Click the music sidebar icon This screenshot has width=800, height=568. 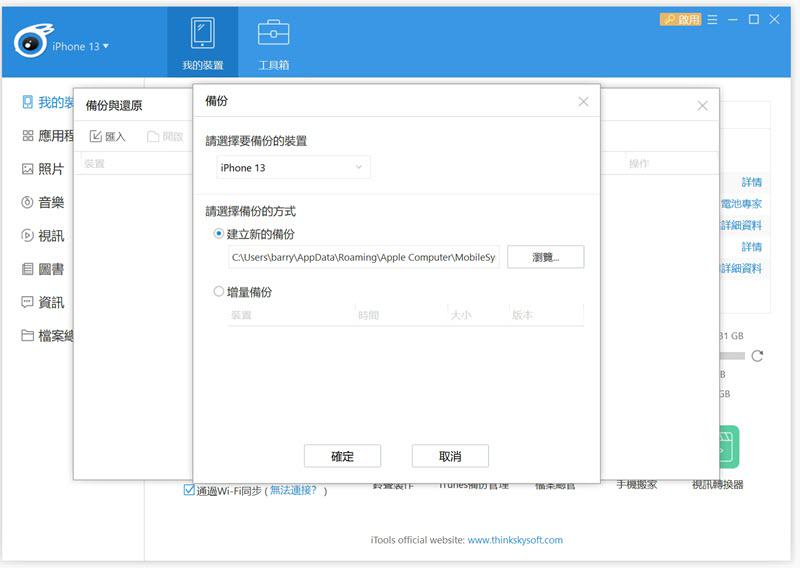(28, 202)
